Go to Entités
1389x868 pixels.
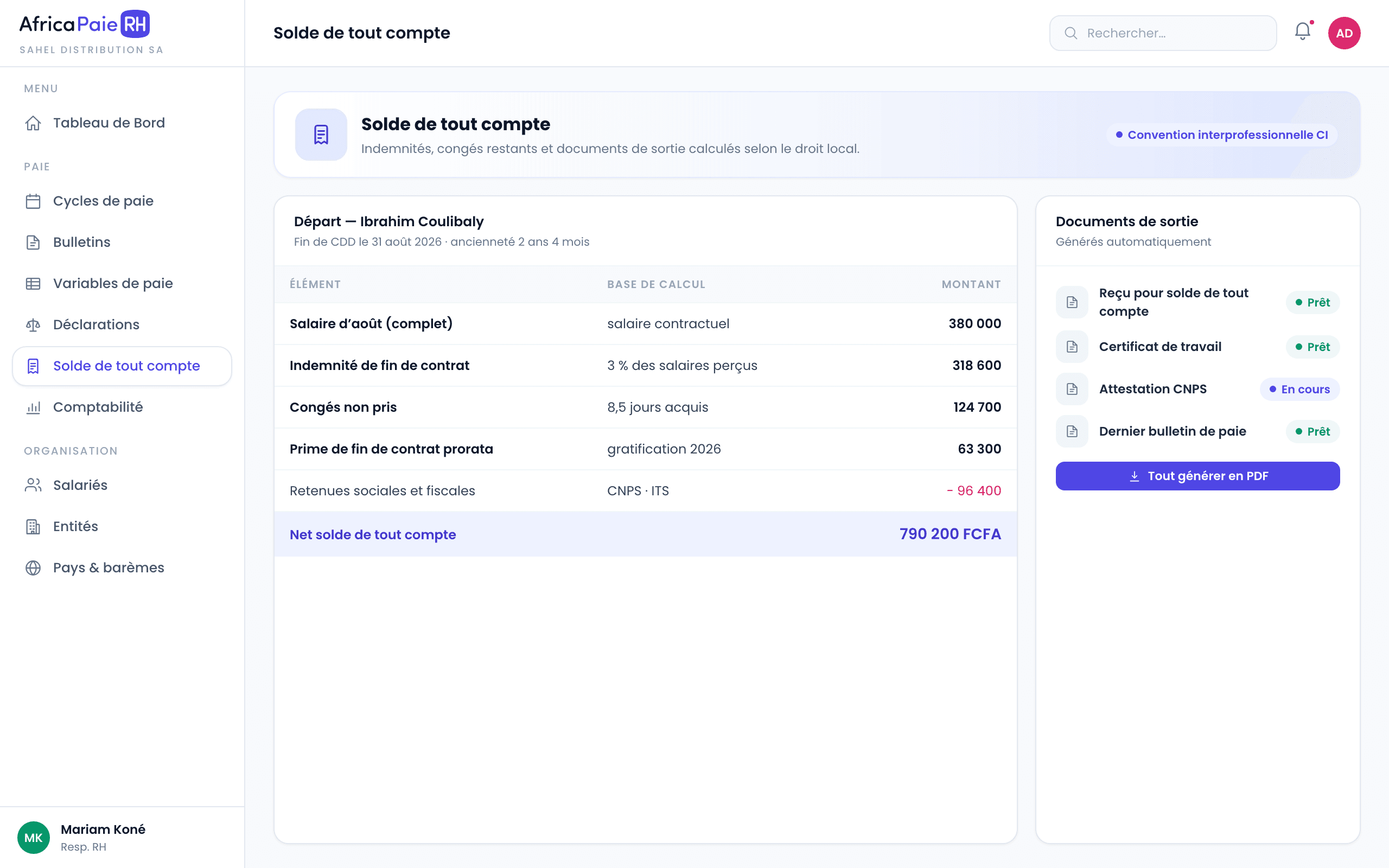click(x=122, y=526)
